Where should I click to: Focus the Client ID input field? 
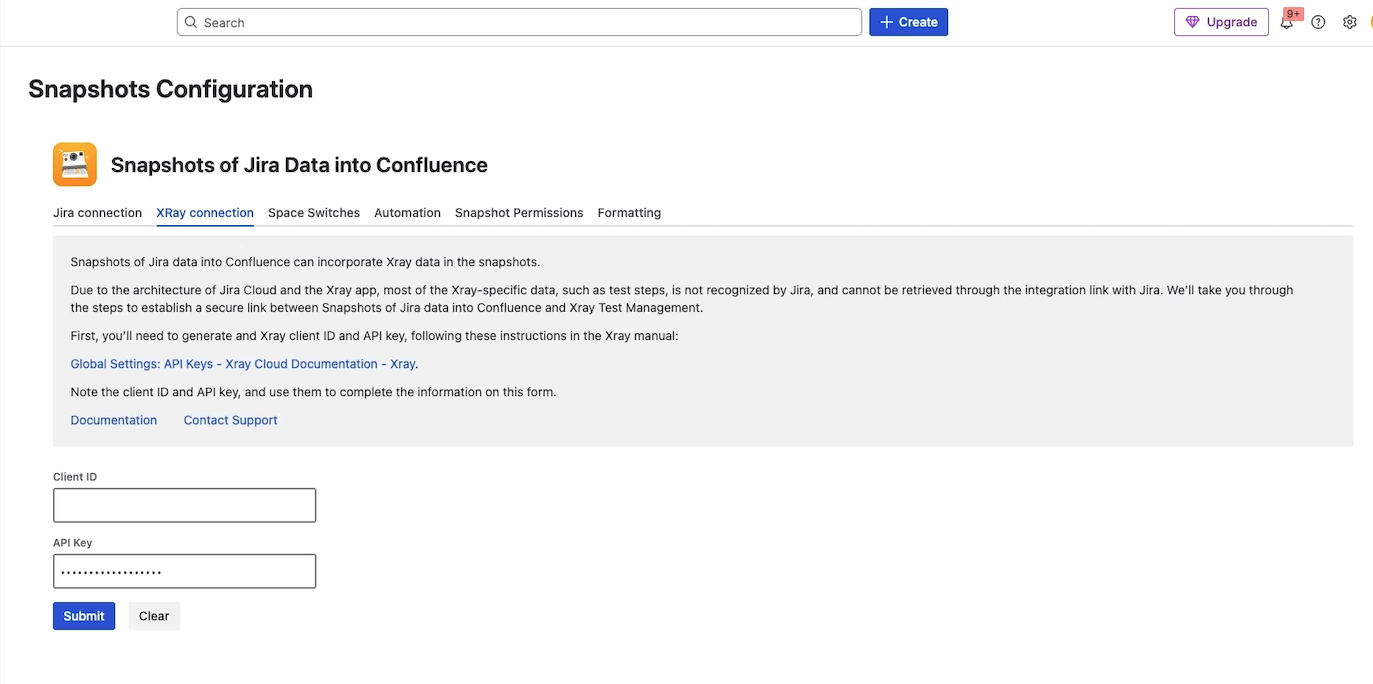[x=184, y=505]
